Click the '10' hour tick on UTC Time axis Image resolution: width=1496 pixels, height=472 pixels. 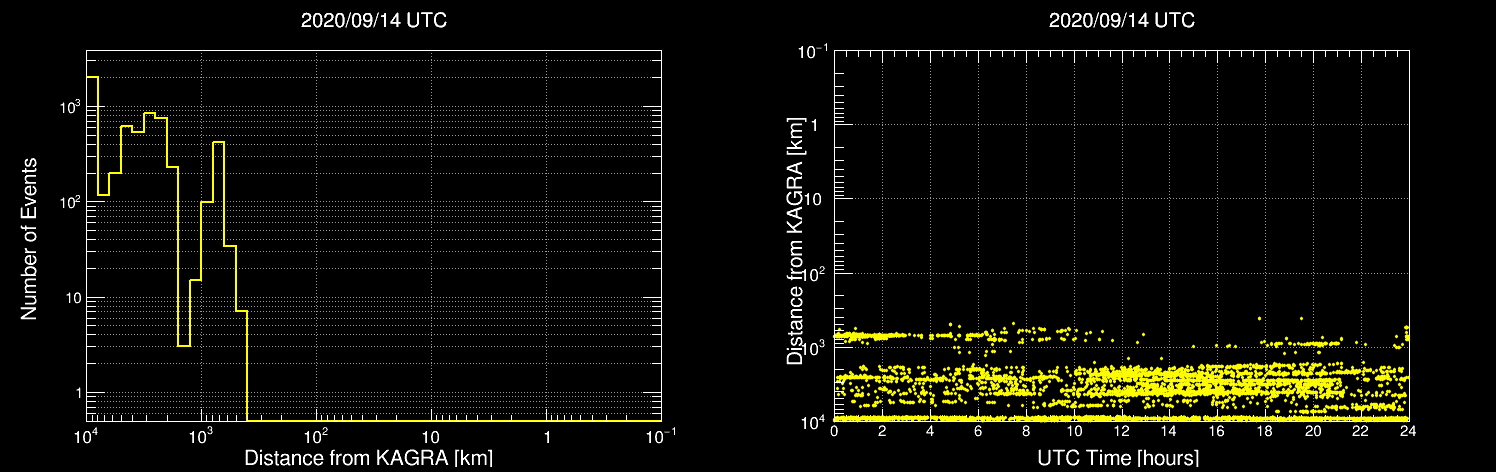tap(1074, 431)
